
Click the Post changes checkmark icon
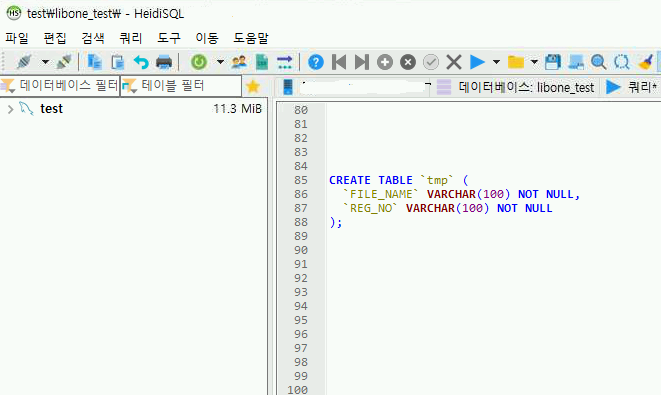(431, 62)
